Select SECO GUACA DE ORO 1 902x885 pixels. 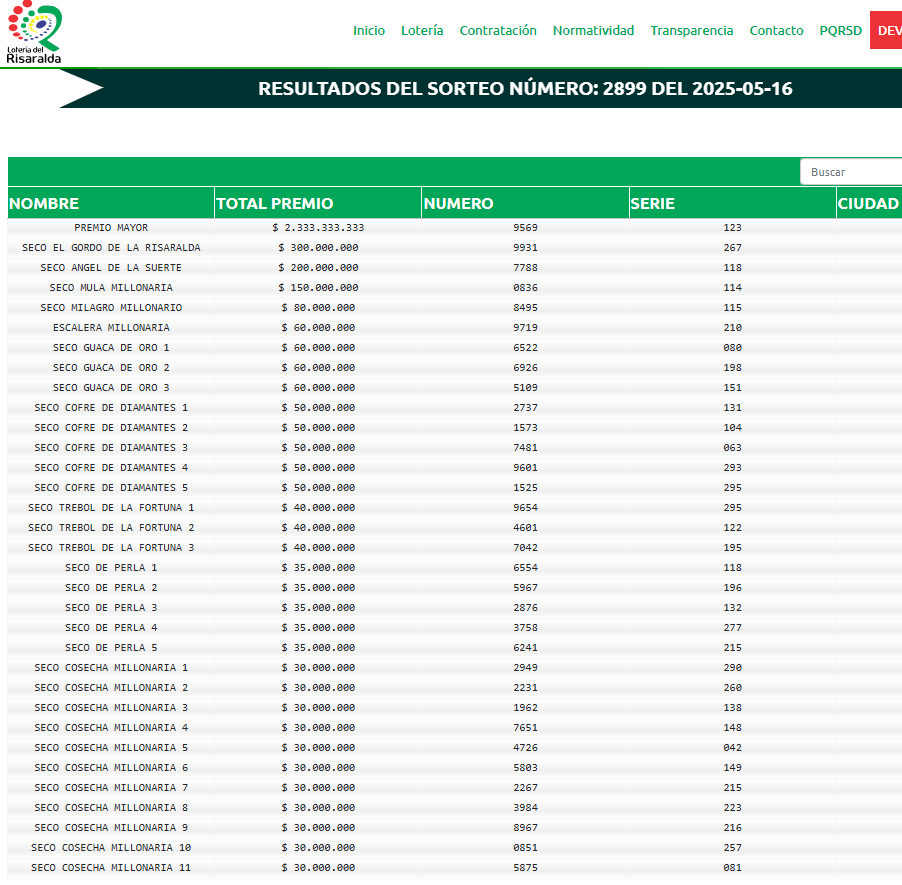tap(111, 348)
